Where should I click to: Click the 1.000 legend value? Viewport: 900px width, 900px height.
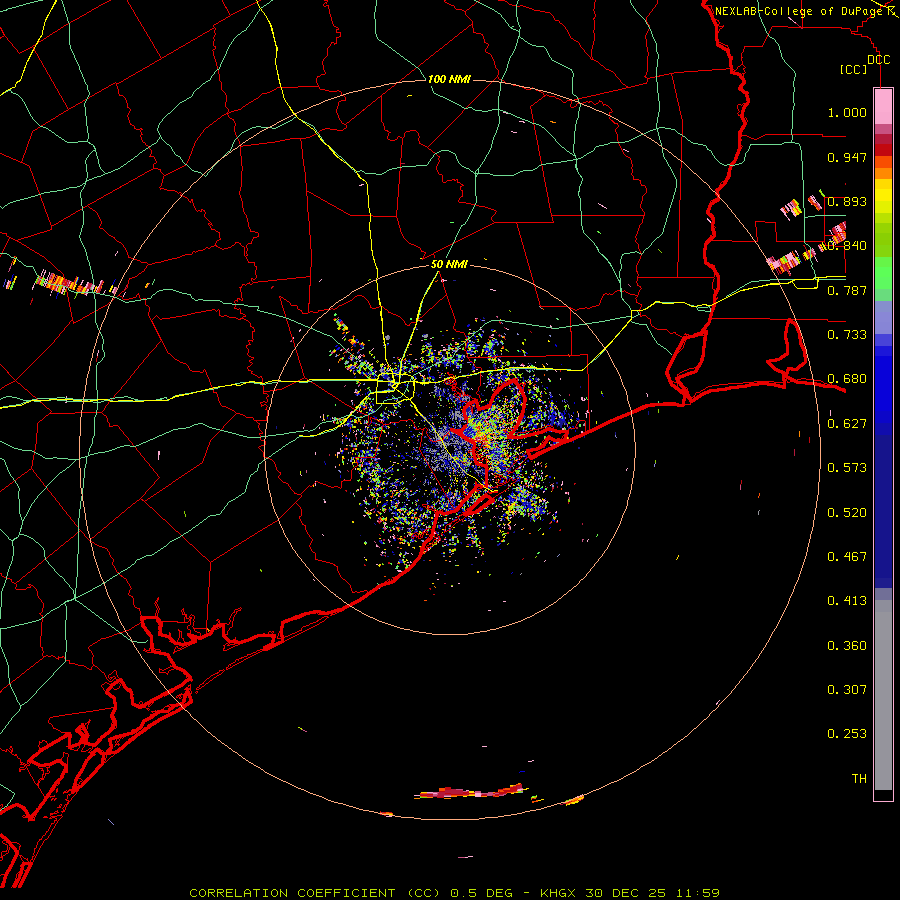847,112
